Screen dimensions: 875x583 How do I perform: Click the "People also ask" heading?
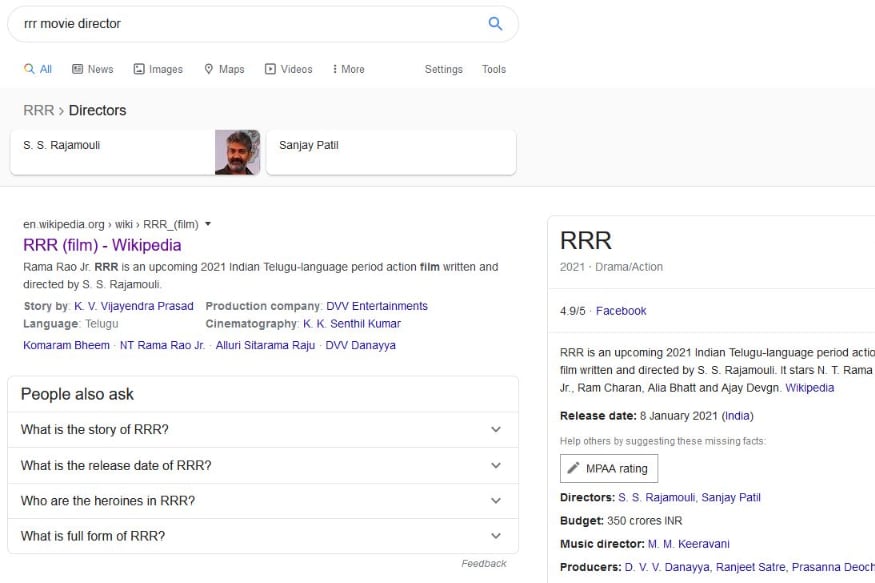pos(77,394)
